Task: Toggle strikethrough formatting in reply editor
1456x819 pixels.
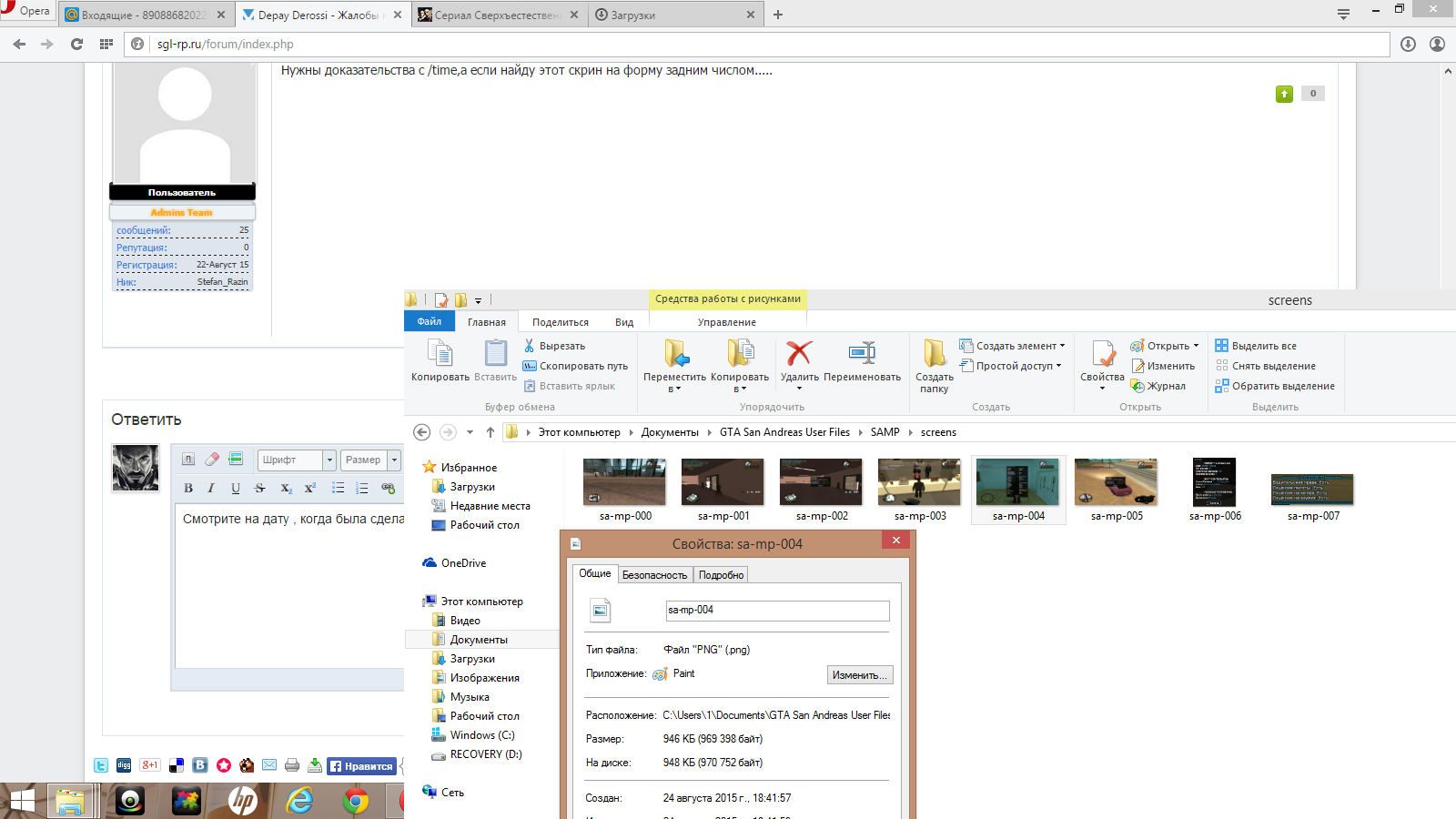Action: click(x=259, y=489)
